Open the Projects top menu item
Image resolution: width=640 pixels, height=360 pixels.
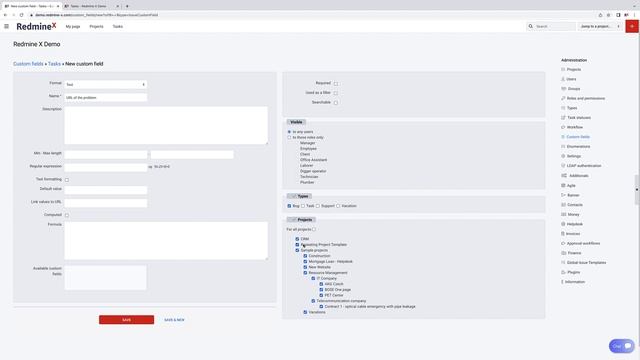pyautogui.click(x=96, y=27)
